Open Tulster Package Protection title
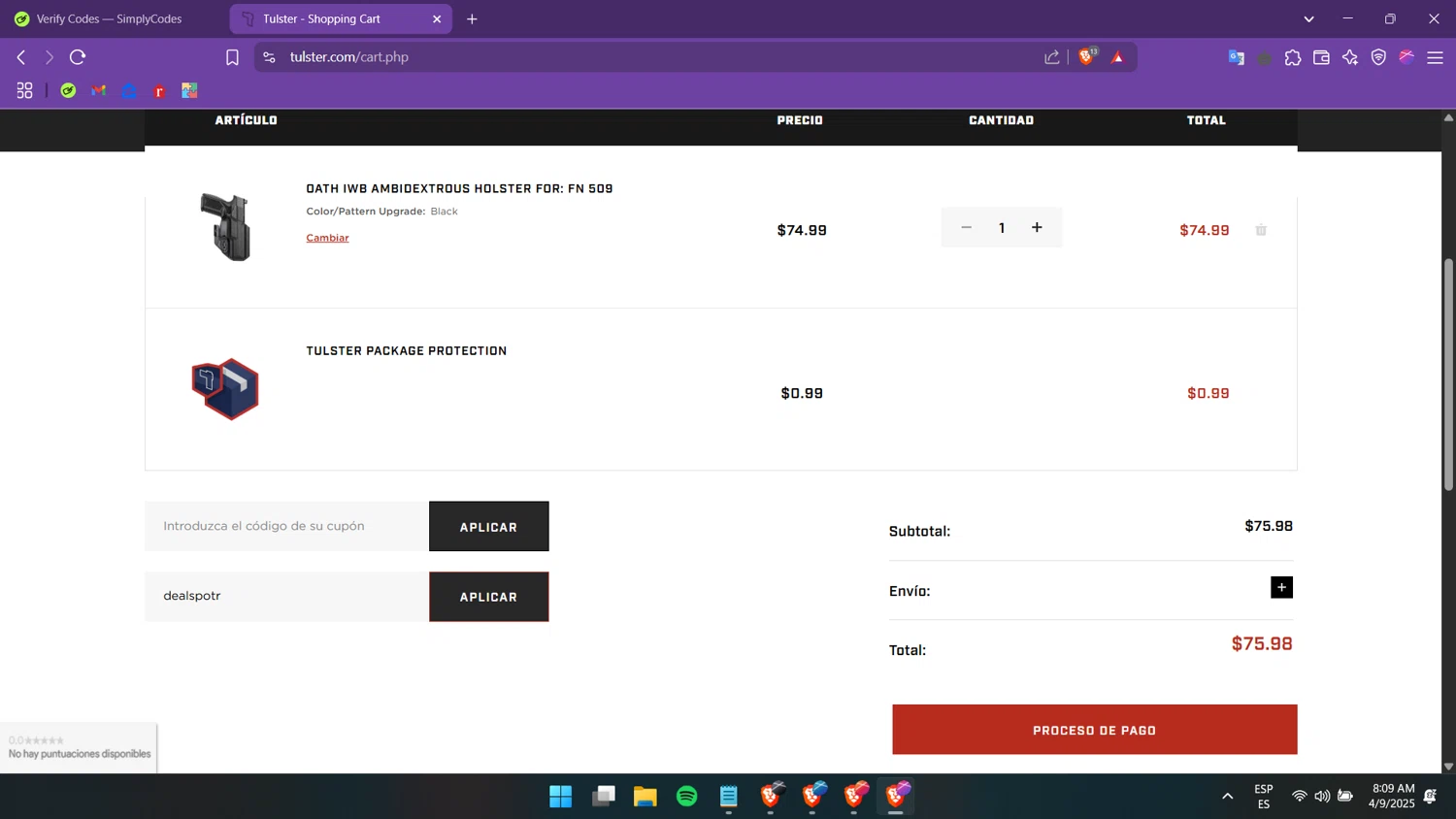This screenshot has width=1456, height=819. click(x=406, y=351)
